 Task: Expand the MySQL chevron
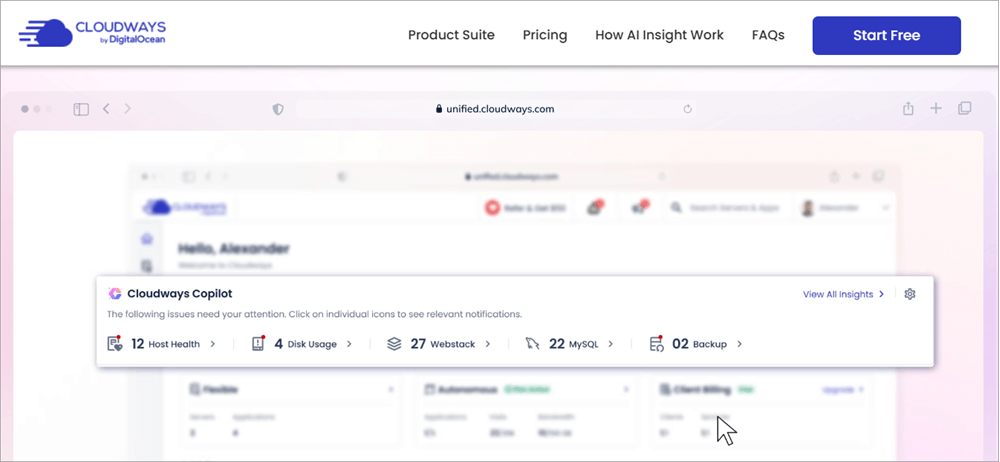pos(610,344)
